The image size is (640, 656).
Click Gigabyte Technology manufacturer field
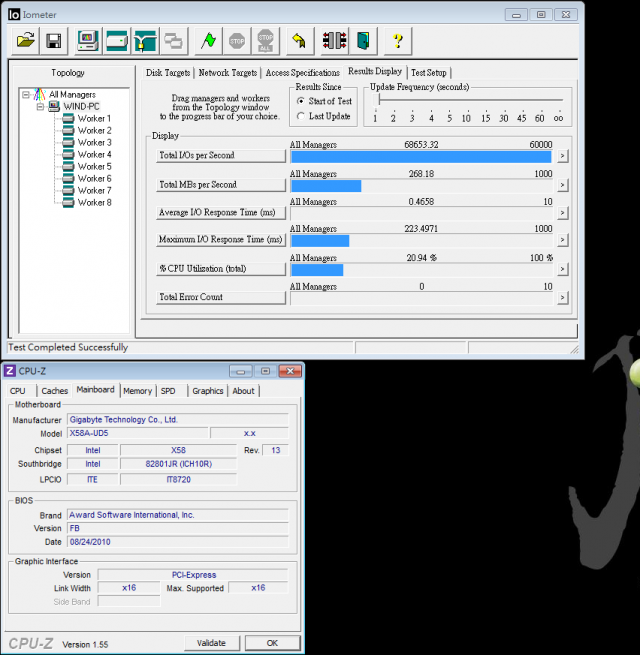(178, 420)
